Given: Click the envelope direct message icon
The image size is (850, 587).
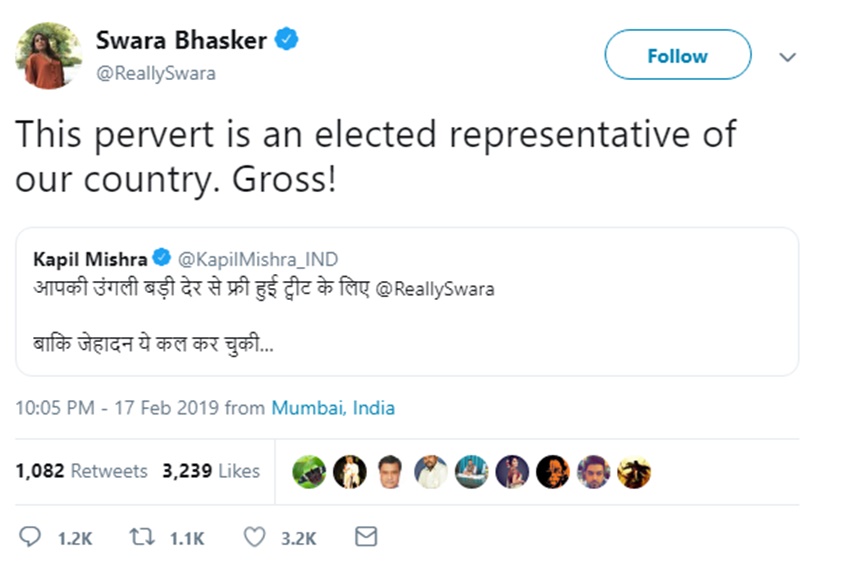Looking at the screenshot, I should [x=366, y=537].
